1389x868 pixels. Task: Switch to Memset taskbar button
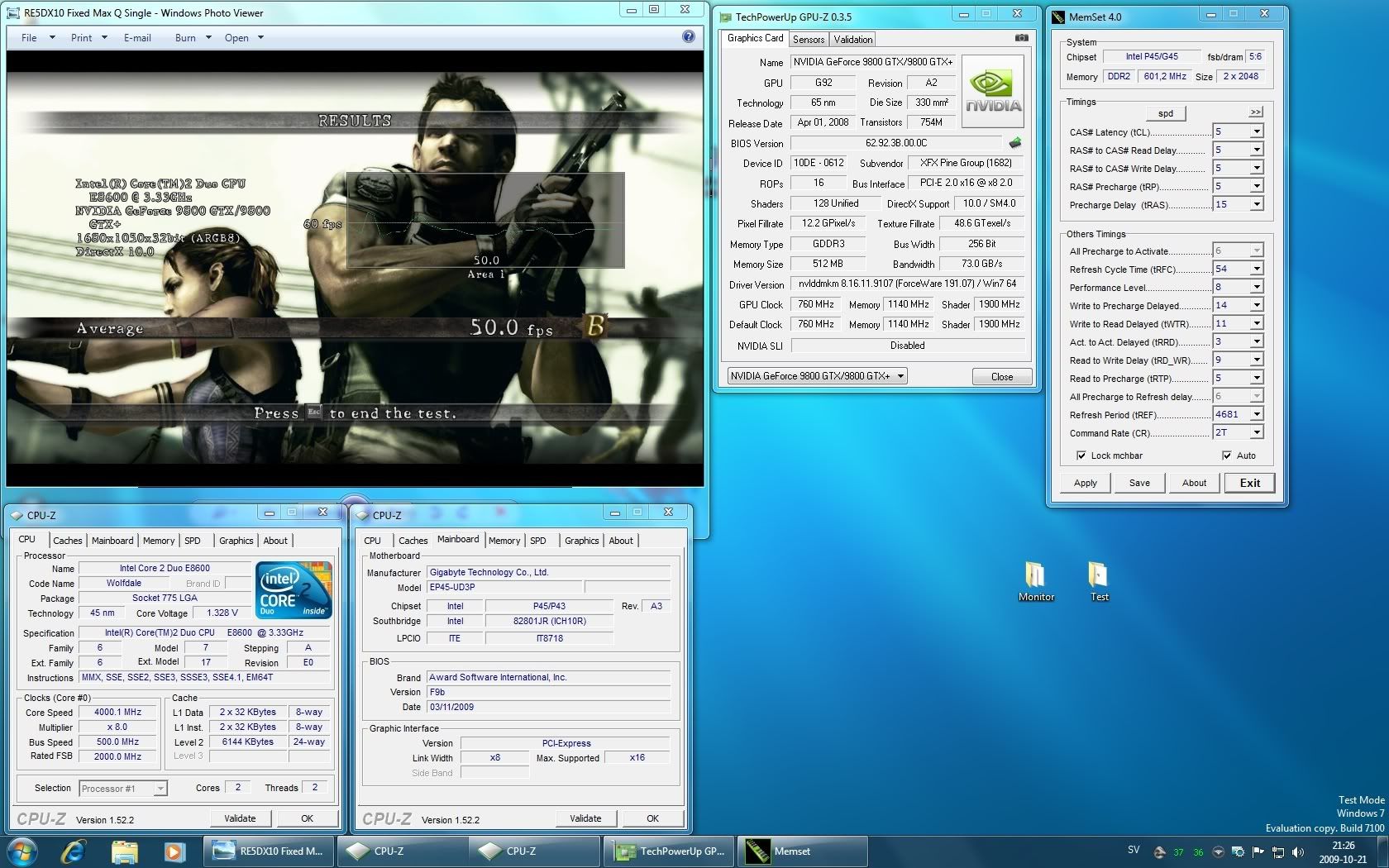pos(802,851)
